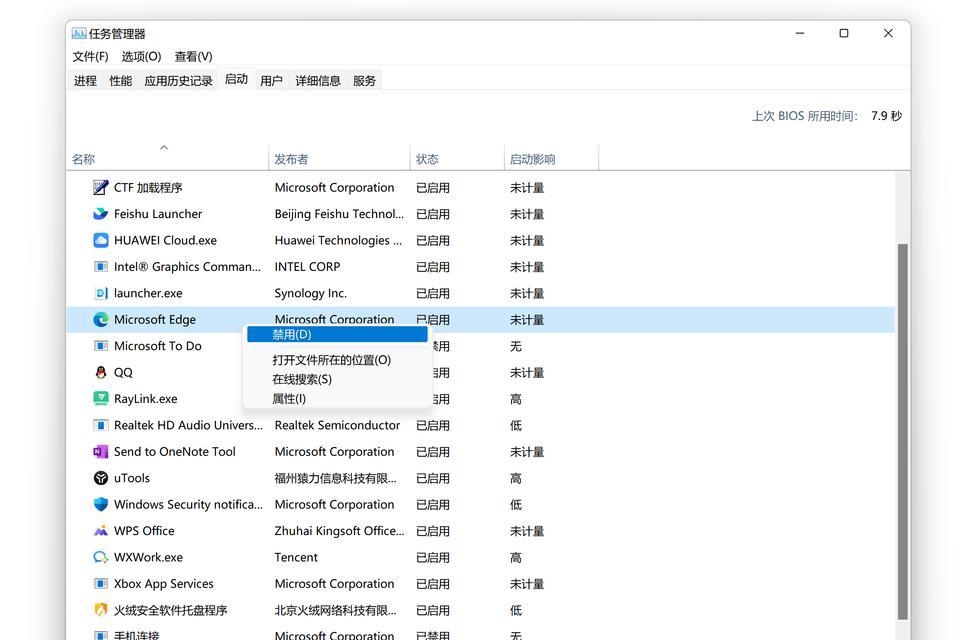Click Beijing Feishu Technol... publisher cell
The width and height of the screenshot is (971, 640).
pyautogui.click(x=339, y=214)
